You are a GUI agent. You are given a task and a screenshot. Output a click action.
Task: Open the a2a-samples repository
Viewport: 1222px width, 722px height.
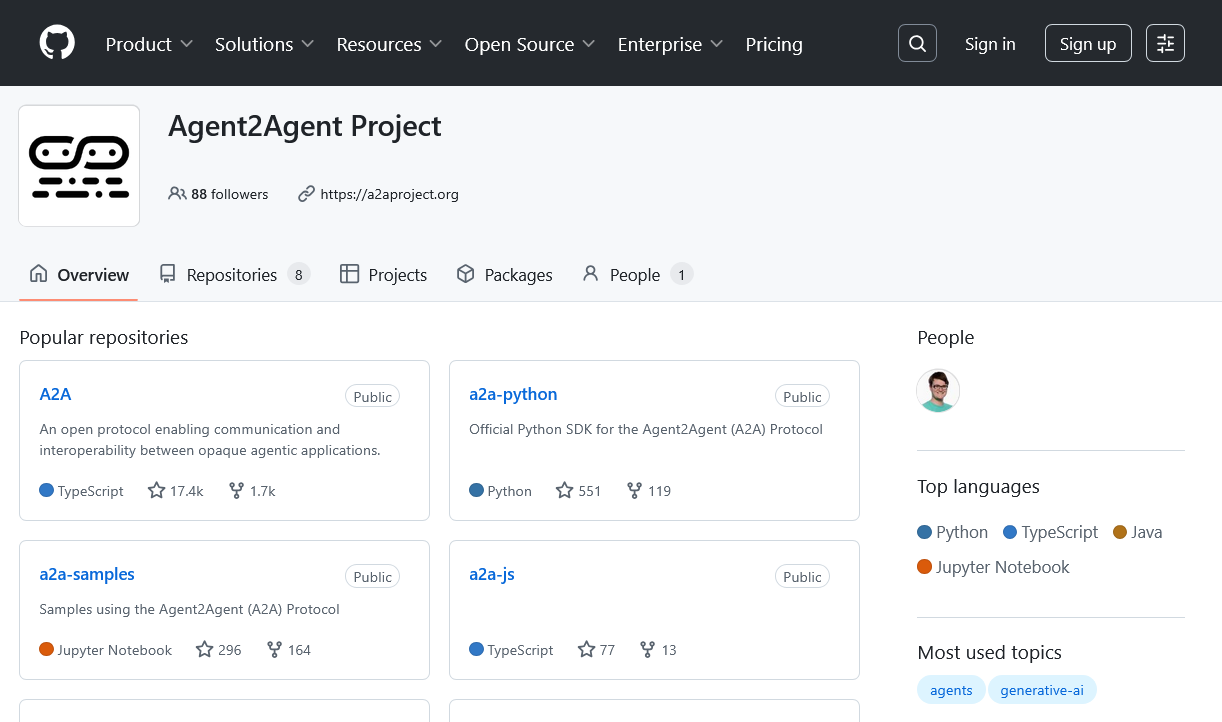point(87,574)
